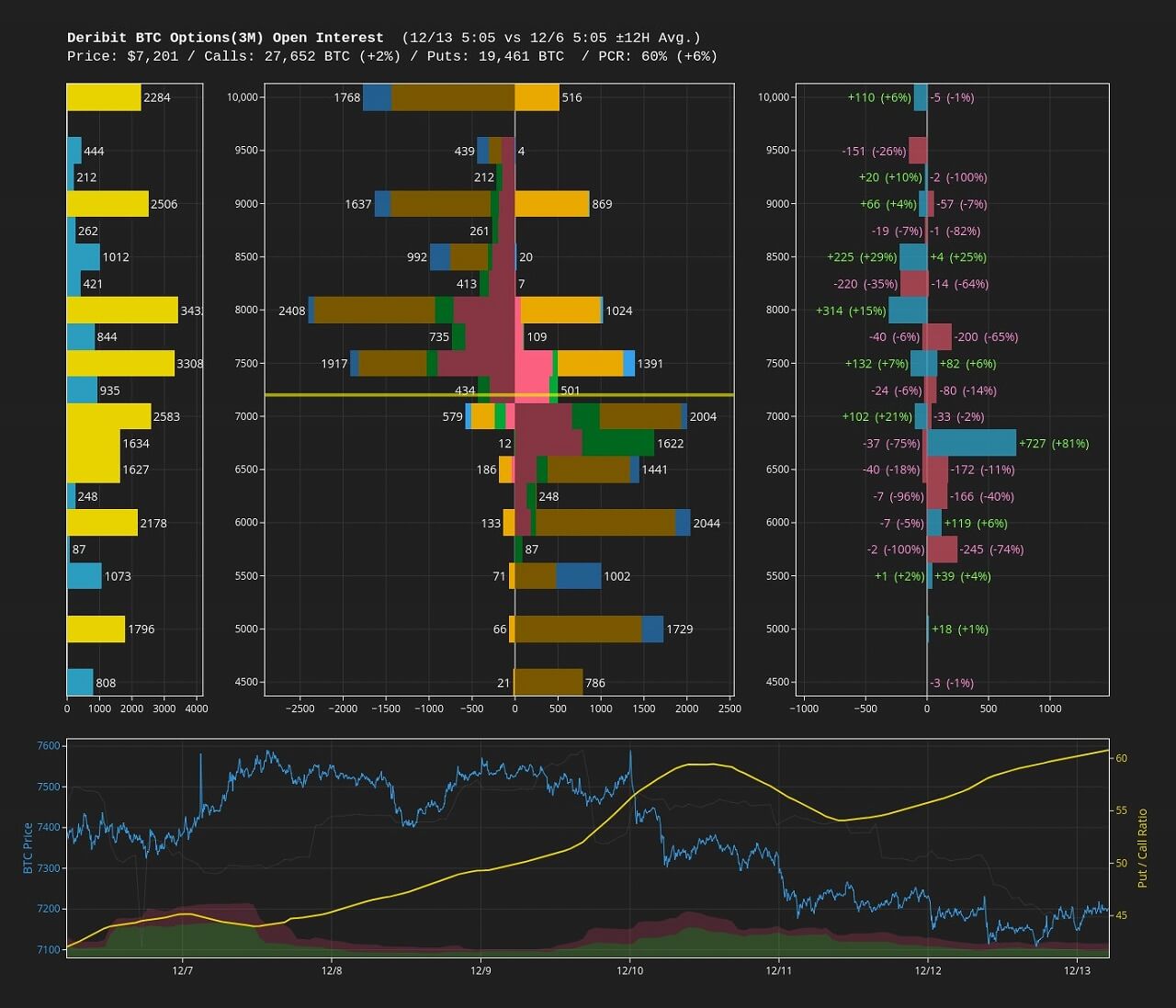Select the BTC Price axis label
Screen dimensions: 1176x1008
28,847
